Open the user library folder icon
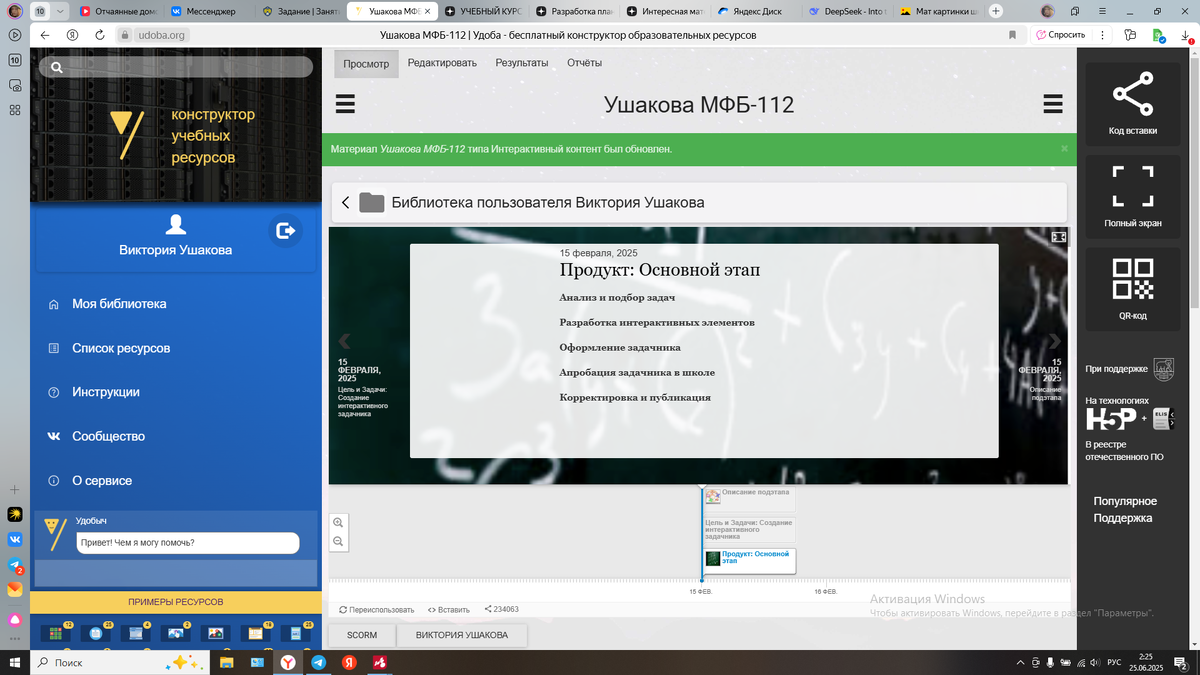This screenshot has width=1200, height=675. pyautogui.click(x=372, y=202)
